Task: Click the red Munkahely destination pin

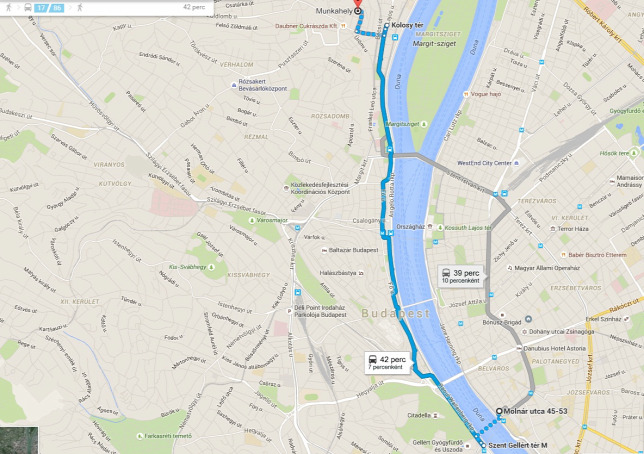Action: (358, 3)
